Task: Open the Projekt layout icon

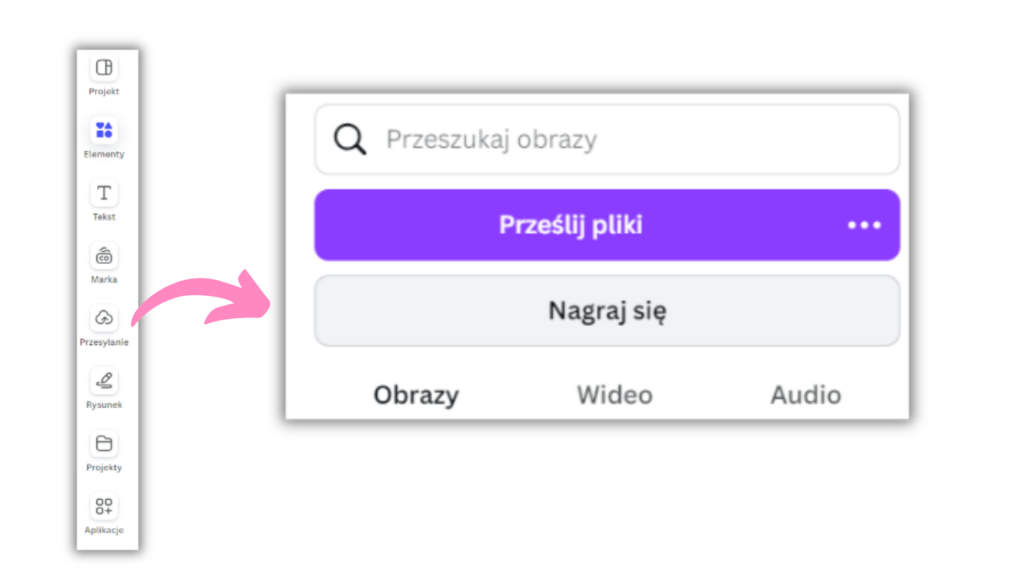Action: pos(104,68)
